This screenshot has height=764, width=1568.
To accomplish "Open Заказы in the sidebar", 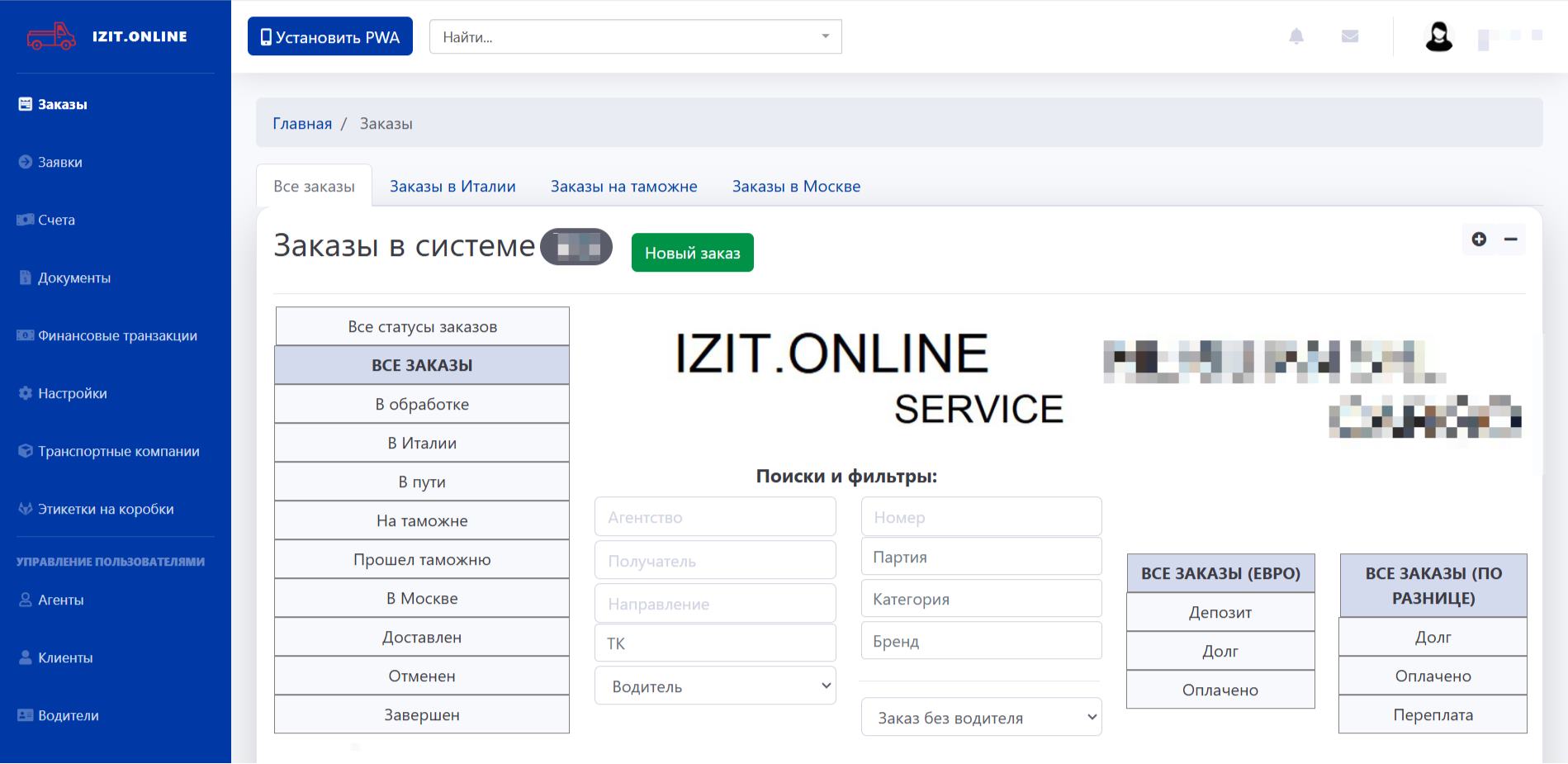I will click(x=53, y=104).
